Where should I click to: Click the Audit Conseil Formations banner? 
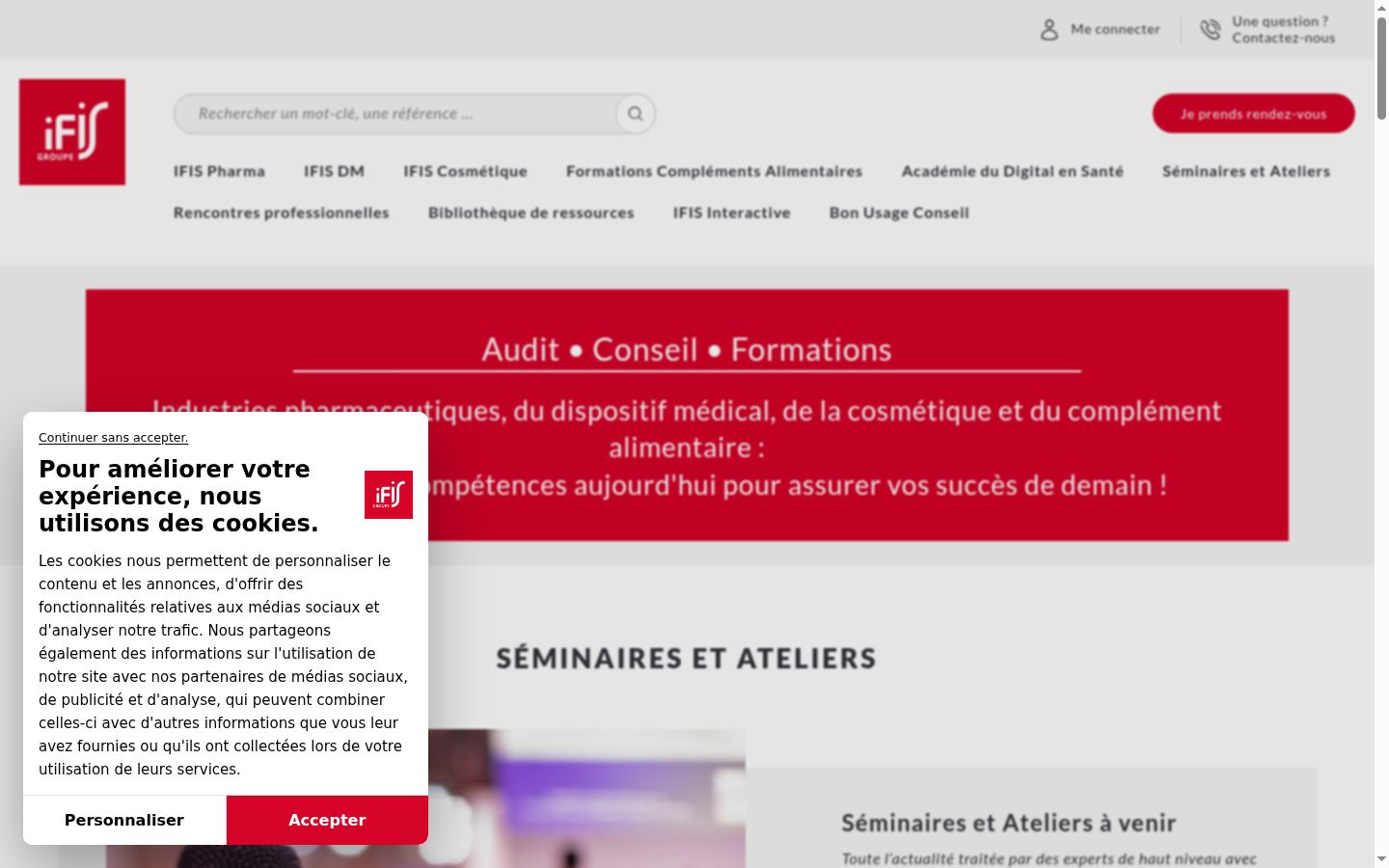[x=687, y=415]
